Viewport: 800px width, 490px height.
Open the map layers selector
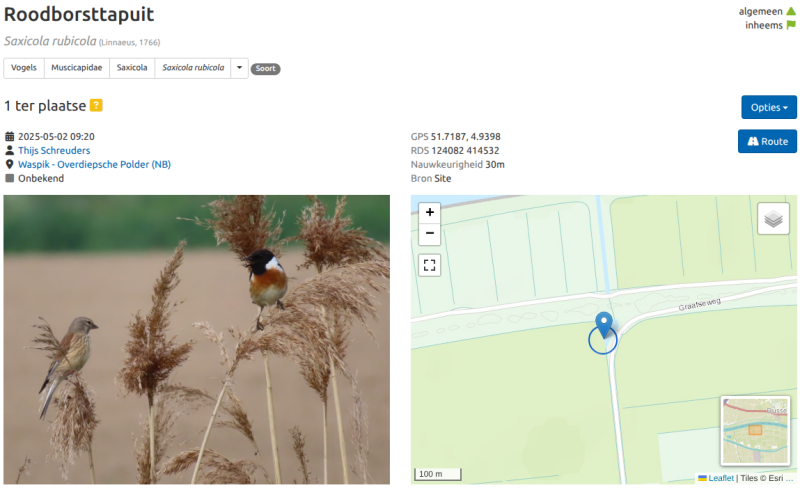point(773,218)
